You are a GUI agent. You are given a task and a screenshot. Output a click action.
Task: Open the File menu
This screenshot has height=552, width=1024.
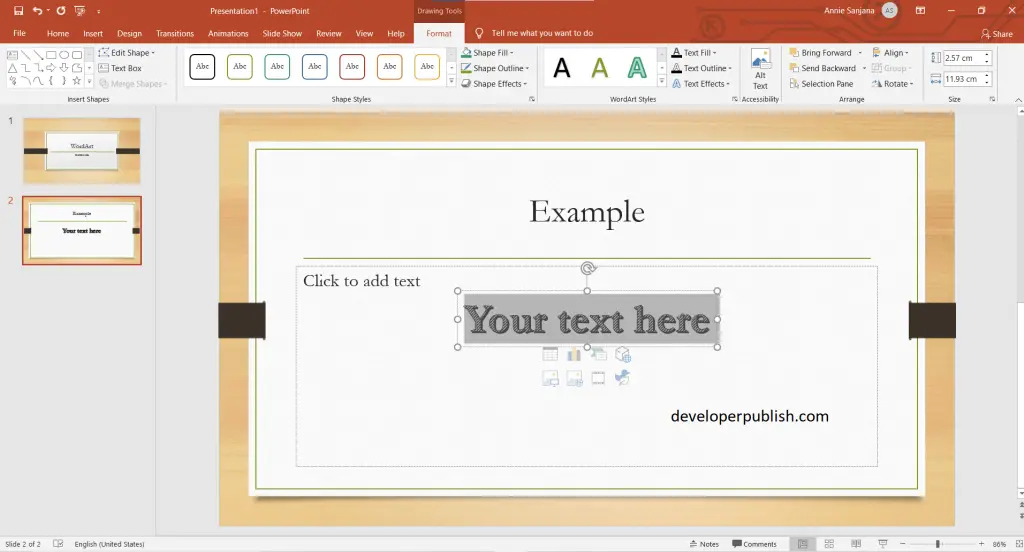[20, 33]
